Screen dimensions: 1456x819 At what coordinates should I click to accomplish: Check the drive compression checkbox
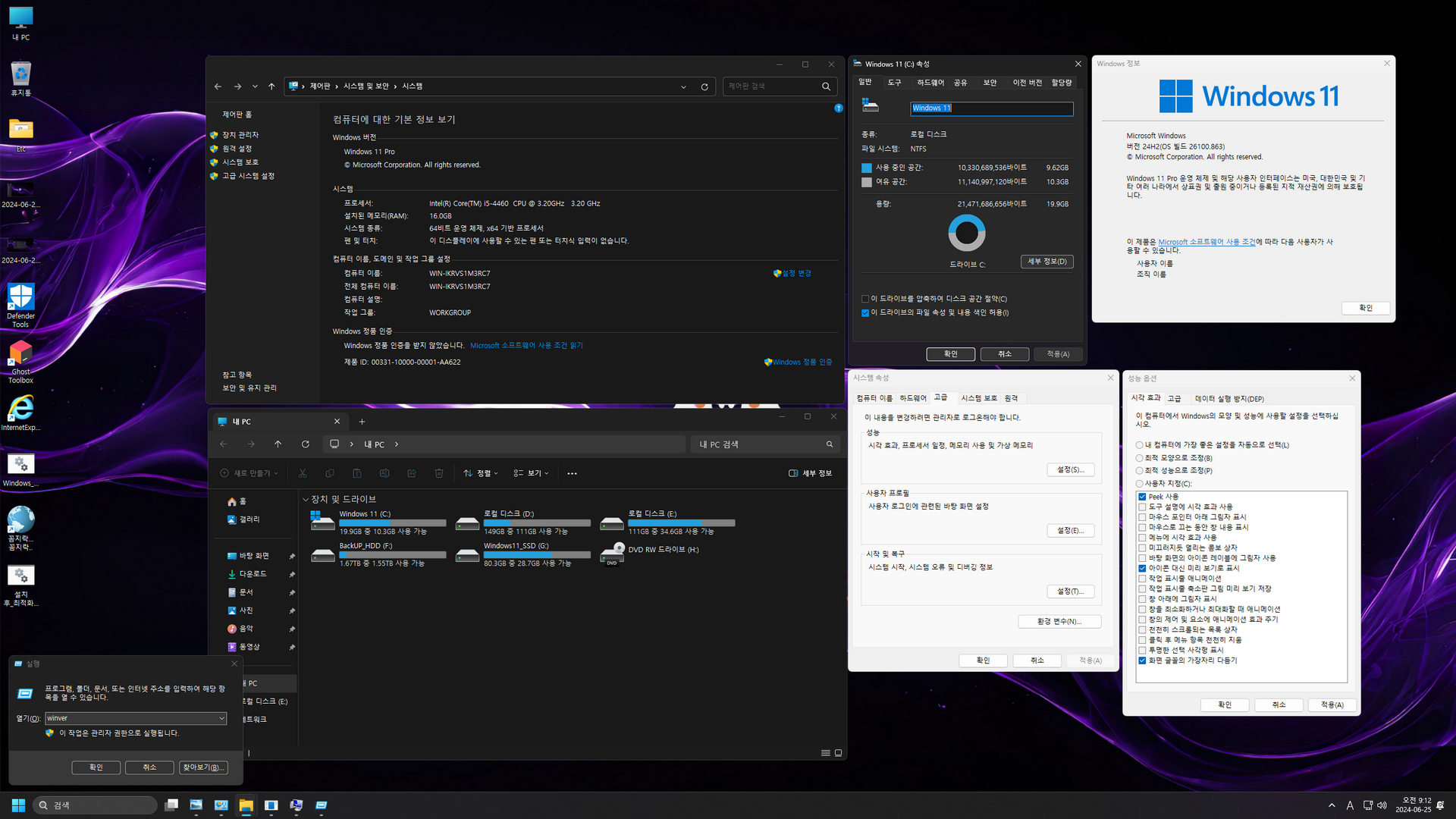click(x=865, y=299)
